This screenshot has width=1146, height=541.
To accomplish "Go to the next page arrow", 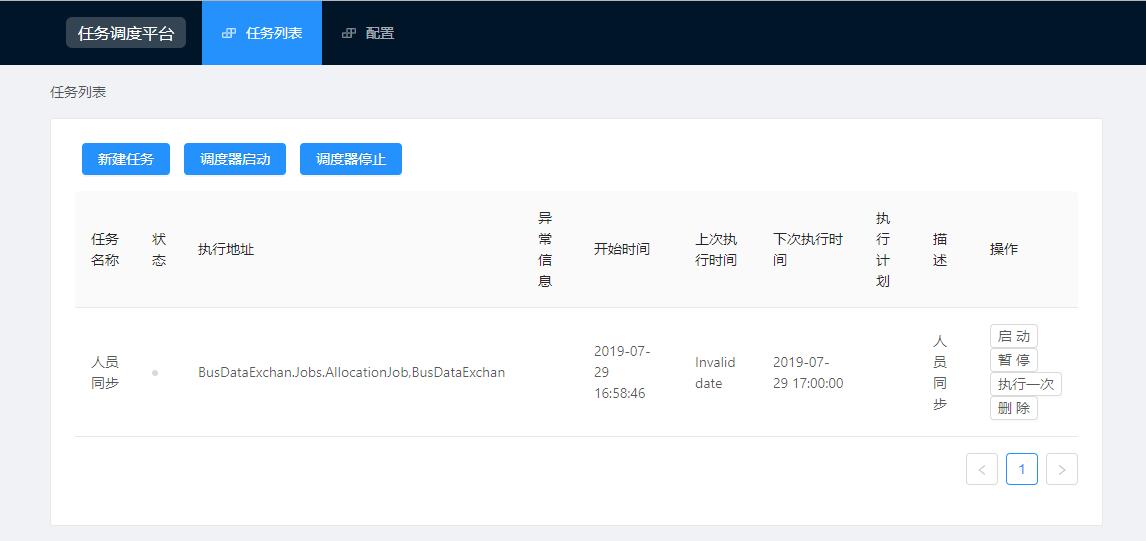I will (x=1061, y=469).
